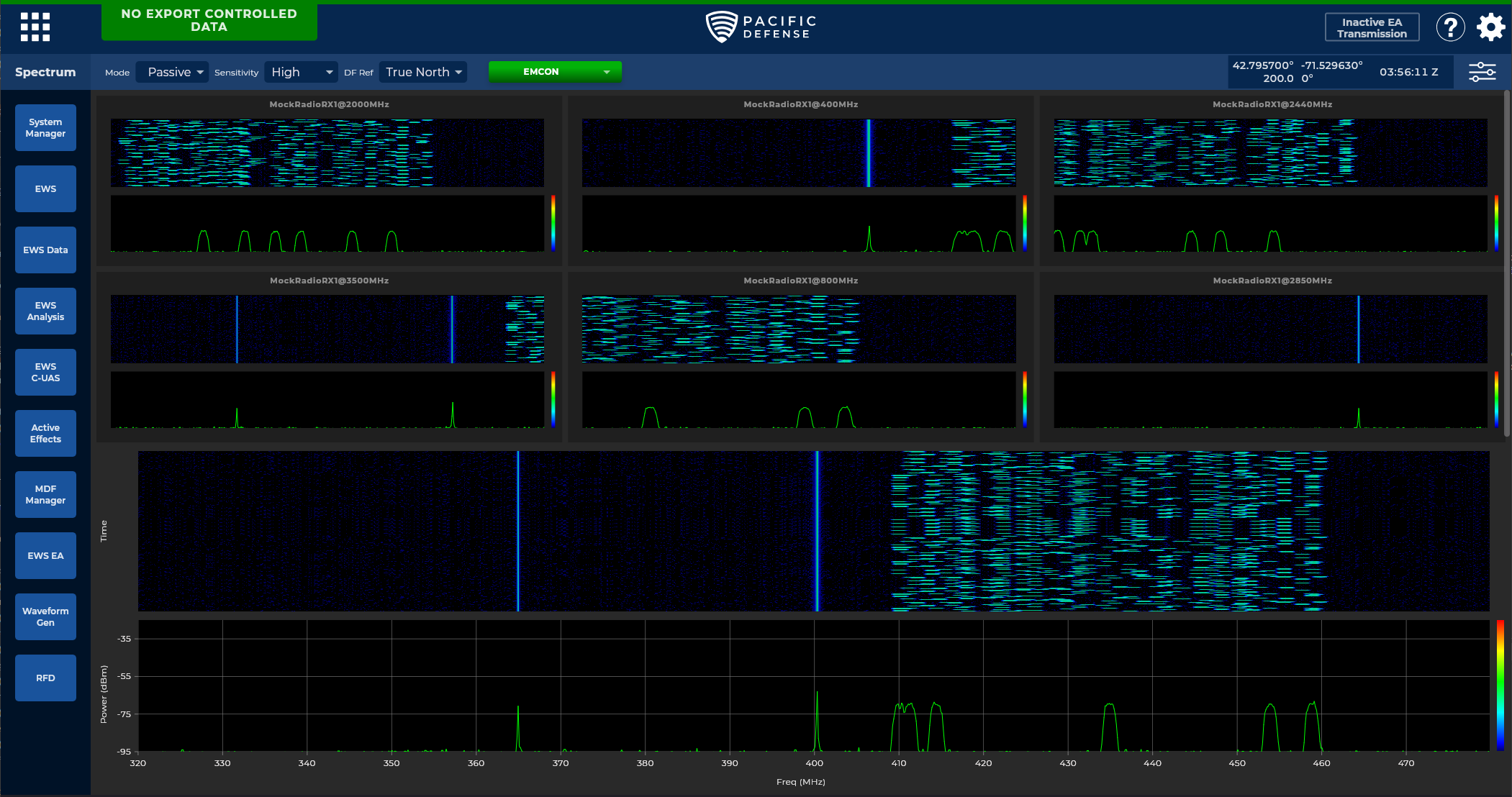Open the RFD sidebar item
Screen dimensions: 1512x797
pos(45,678)
